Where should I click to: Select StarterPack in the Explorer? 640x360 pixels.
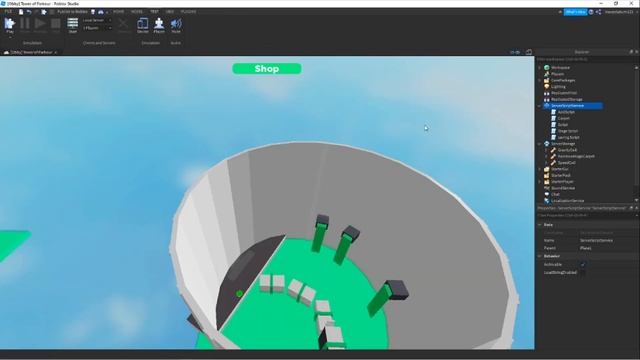click(561, 176)
